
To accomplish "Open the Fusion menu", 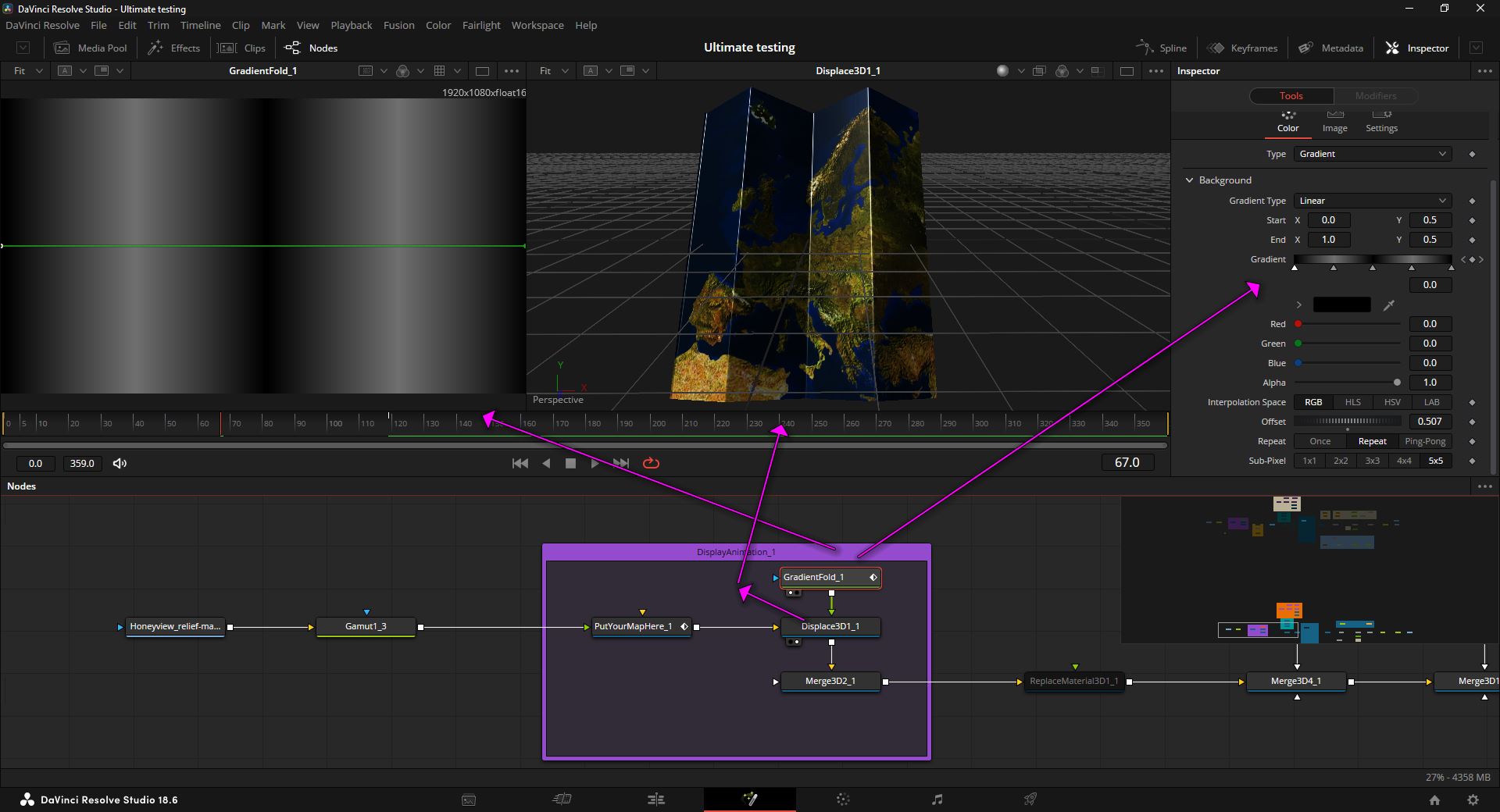I will pos(399,25).
